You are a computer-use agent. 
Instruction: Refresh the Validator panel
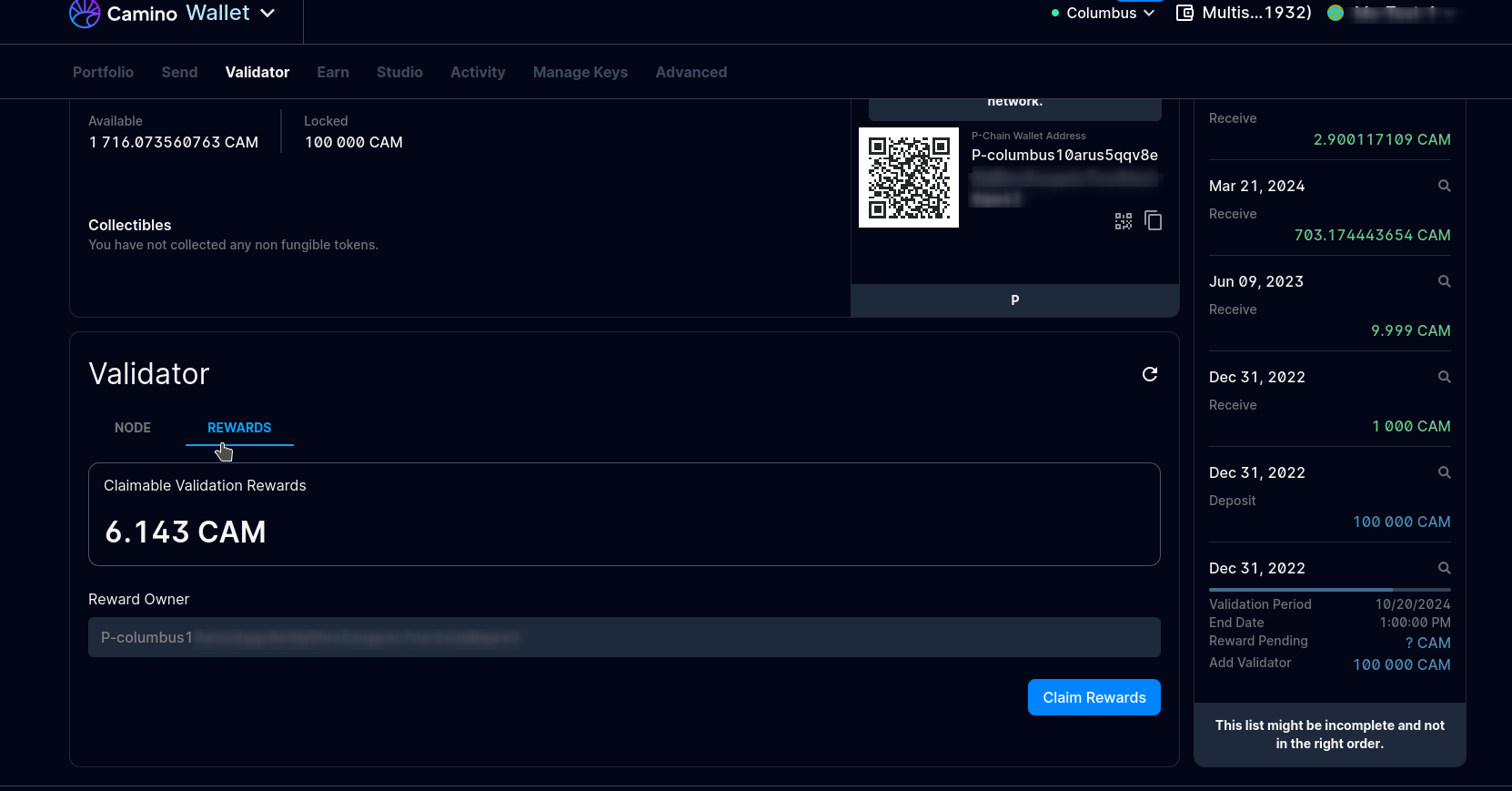(1150, 374)
